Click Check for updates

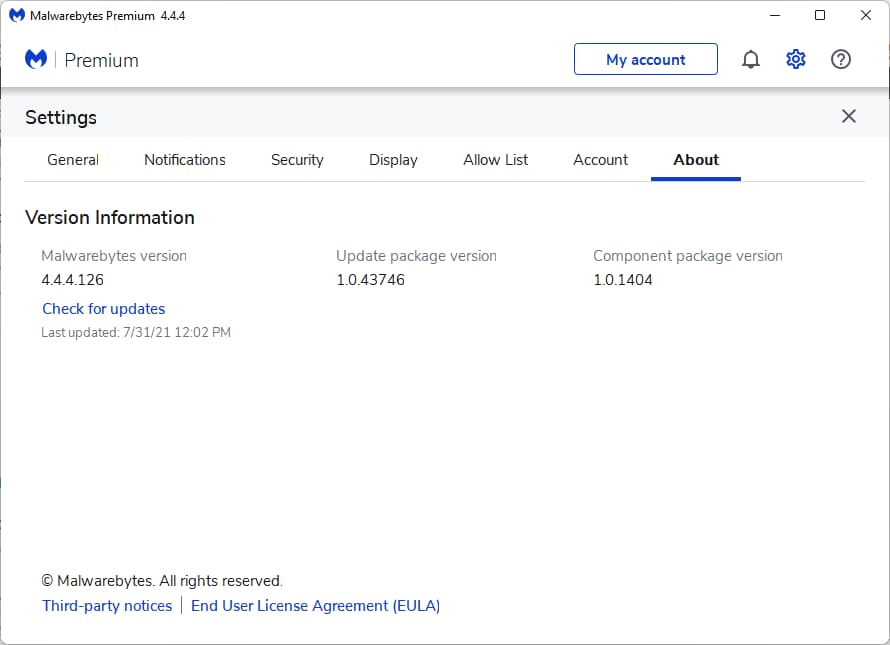click(103, 308)
